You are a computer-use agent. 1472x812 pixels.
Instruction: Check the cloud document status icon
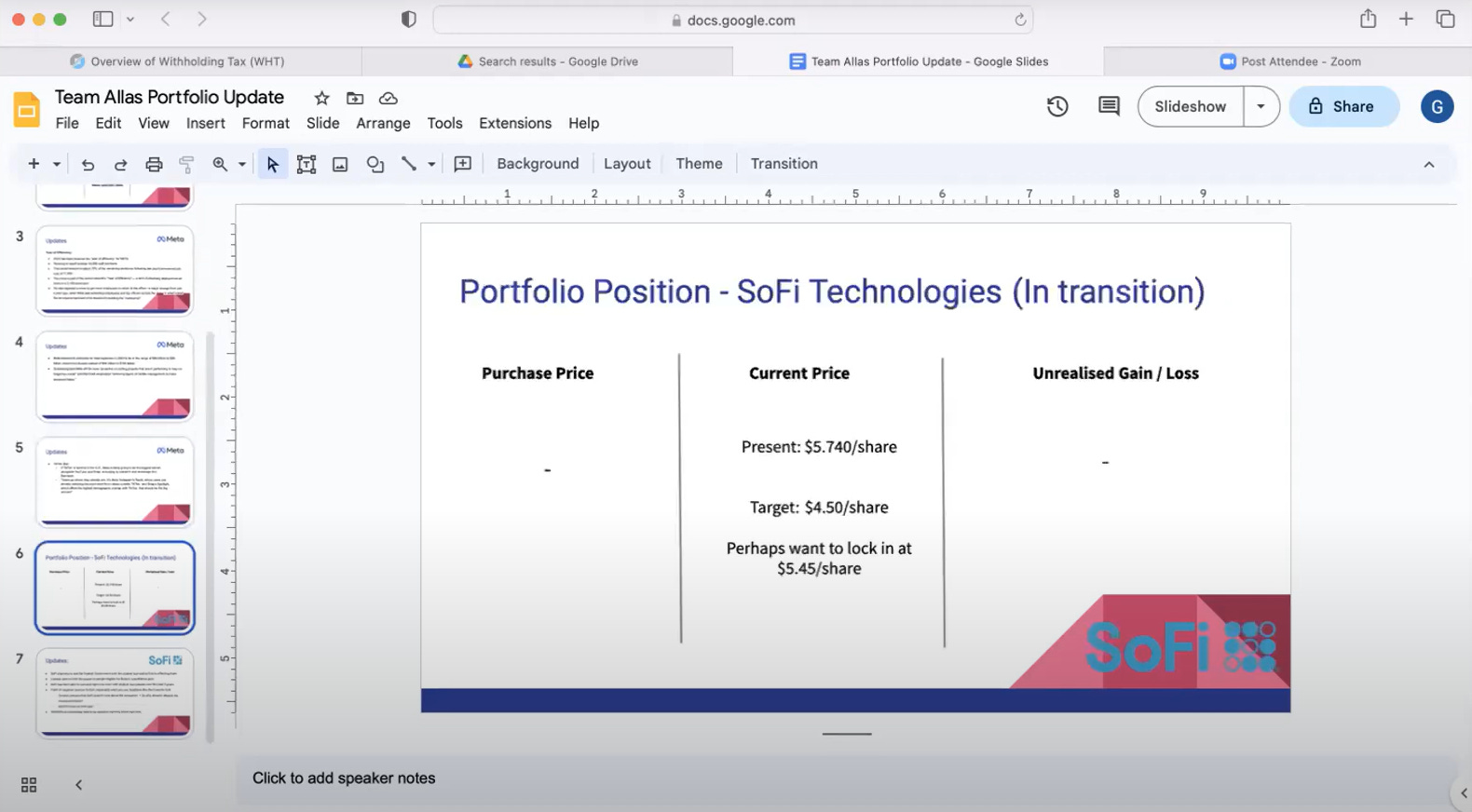[x=388, y=98]
